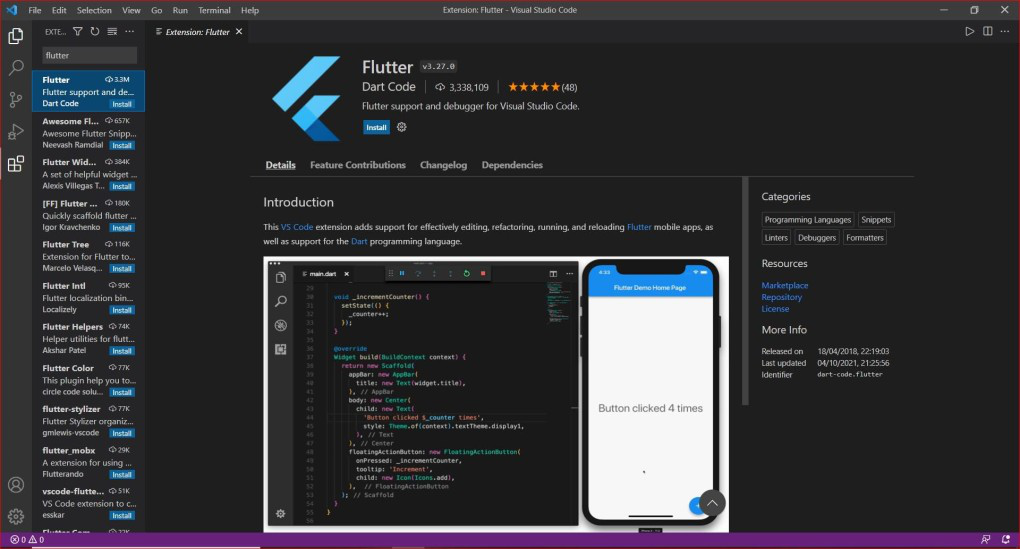This screenshot has height=549, width=1020.
Task: Open the Edit menu
Action: point(59,10)
